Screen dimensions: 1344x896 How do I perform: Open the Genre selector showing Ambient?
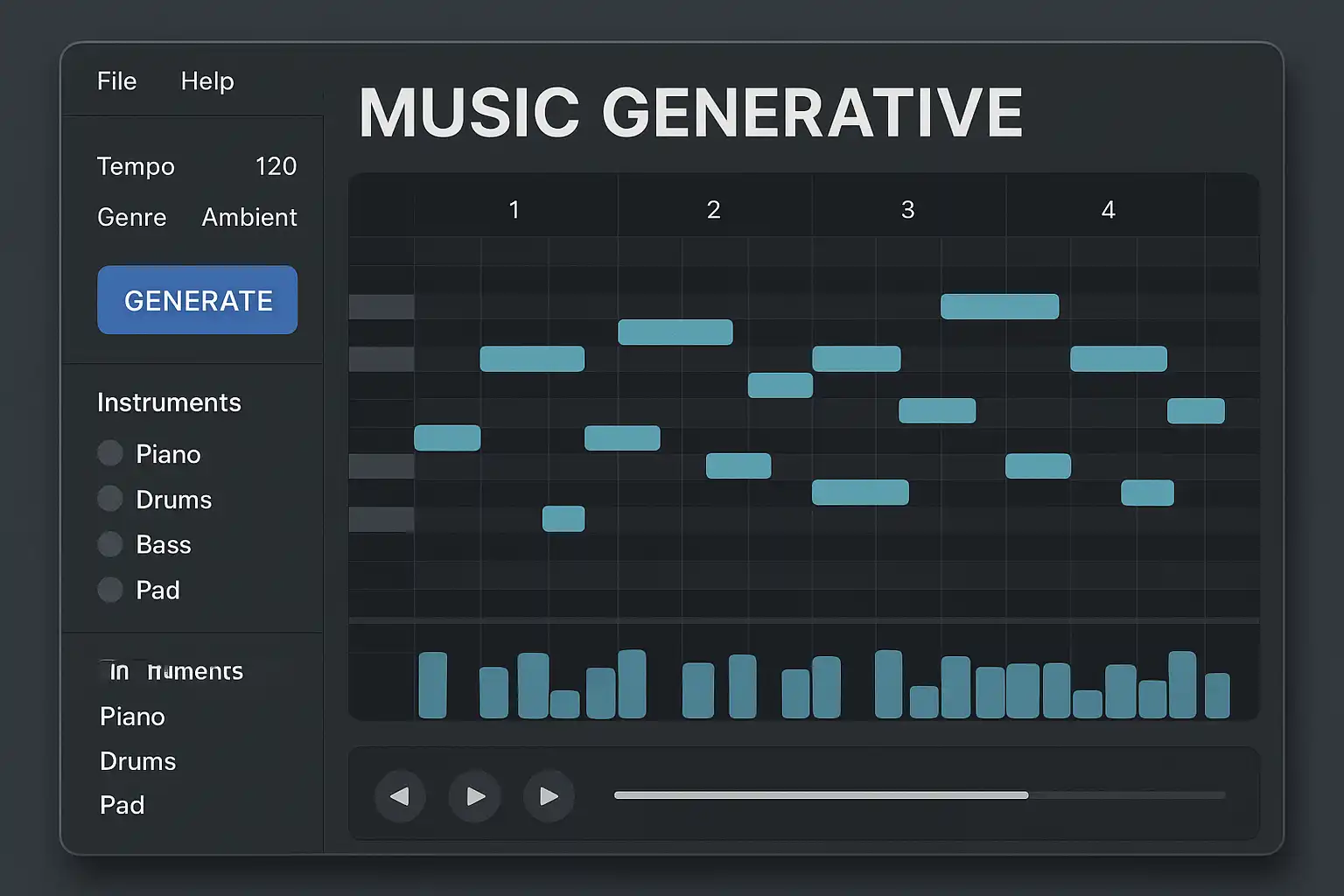[x=249, y=217]
